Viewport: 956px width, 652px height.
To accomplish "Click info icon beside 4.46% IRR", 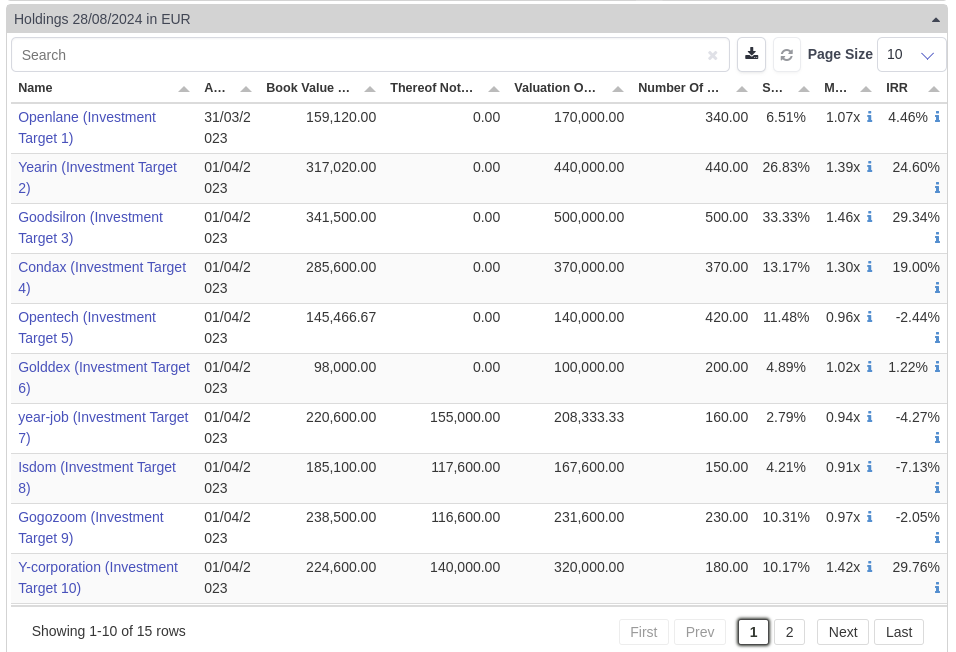I will pos(937,117).
